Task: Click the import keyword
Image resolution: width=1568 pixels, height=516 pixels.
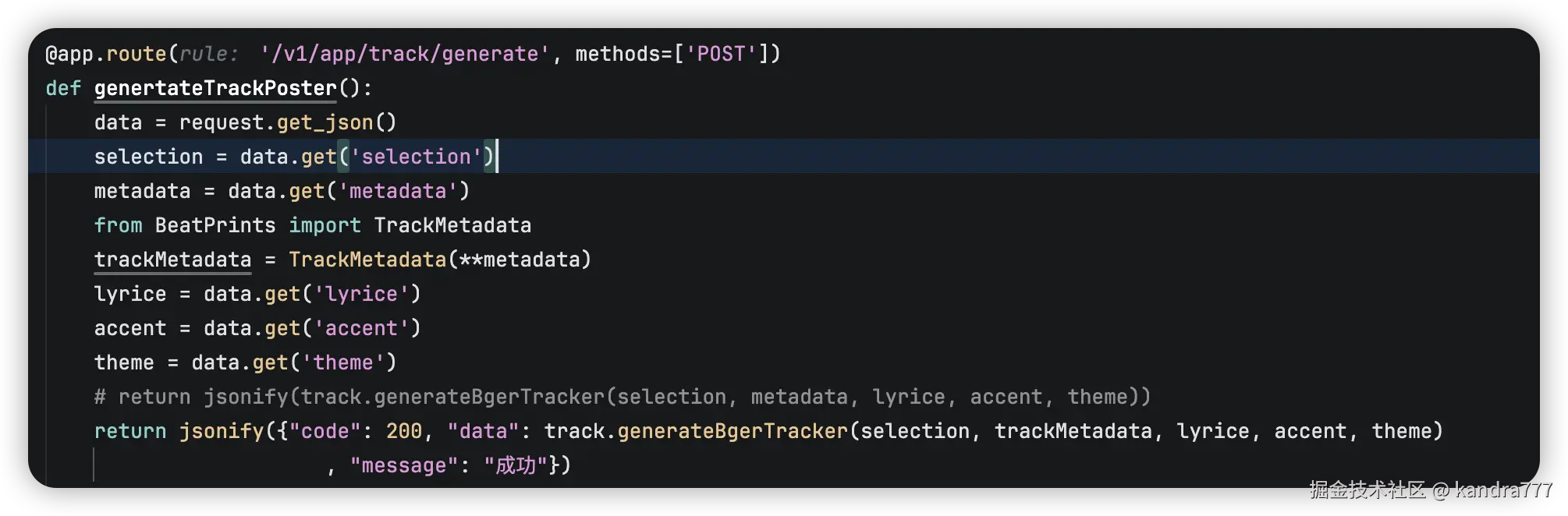Action: tap(325, 225)
